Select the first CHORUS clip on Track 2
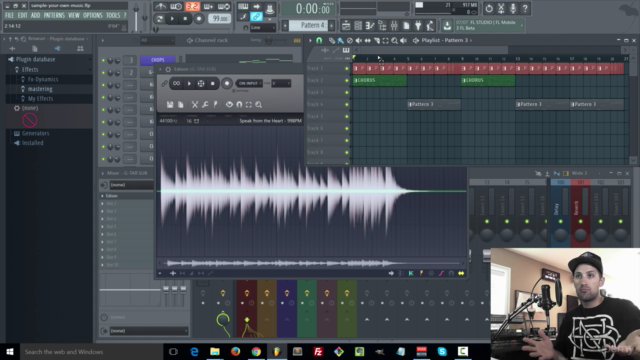 pos(380,80)
